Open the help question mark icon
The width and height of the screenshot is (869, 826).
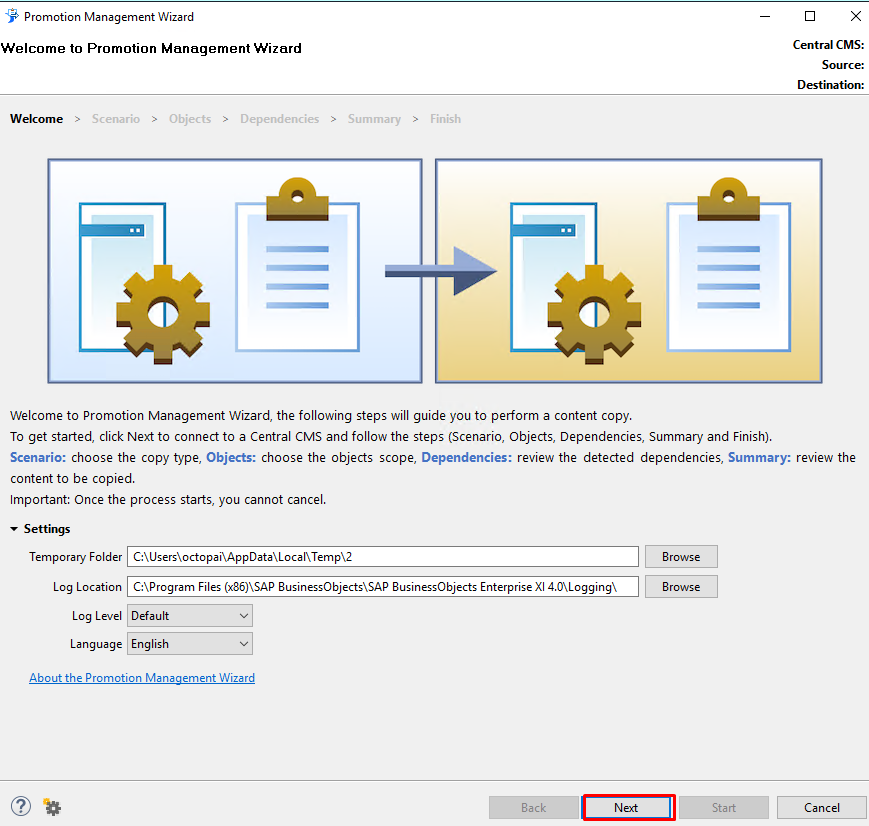[21, 807]
